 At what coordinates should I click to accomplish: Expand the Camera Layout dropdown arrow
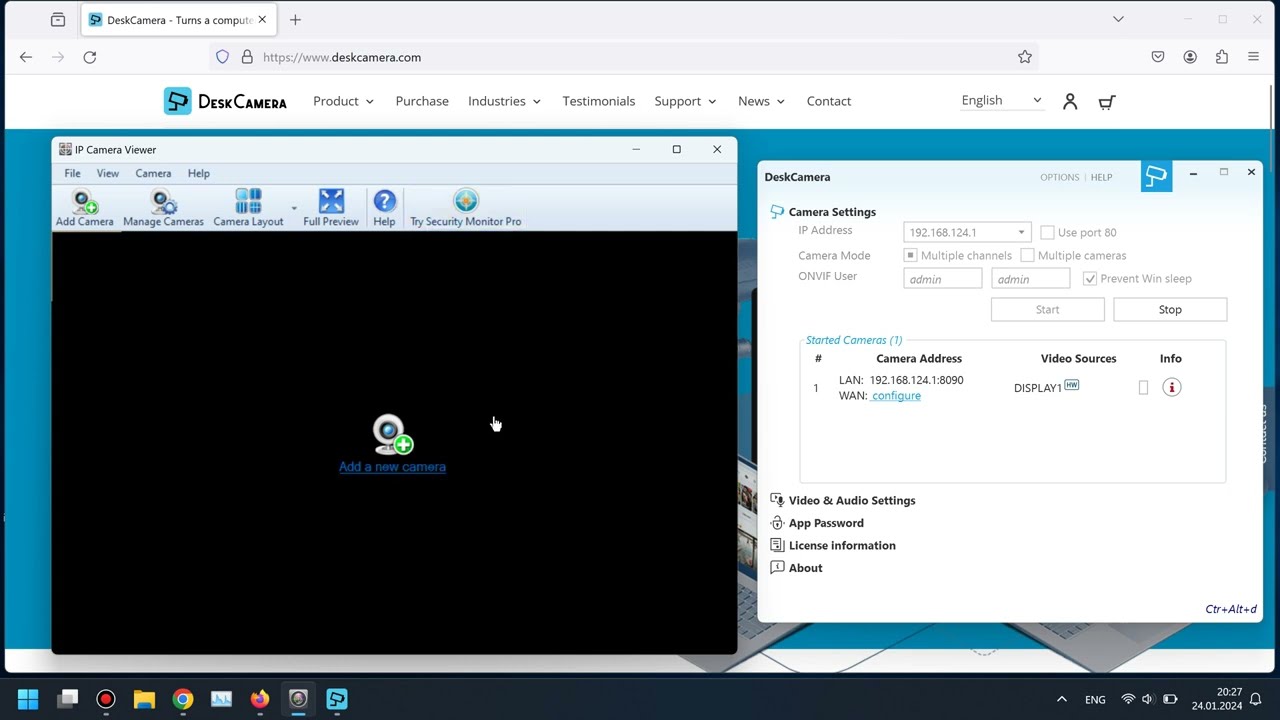[x=294, y=209]
